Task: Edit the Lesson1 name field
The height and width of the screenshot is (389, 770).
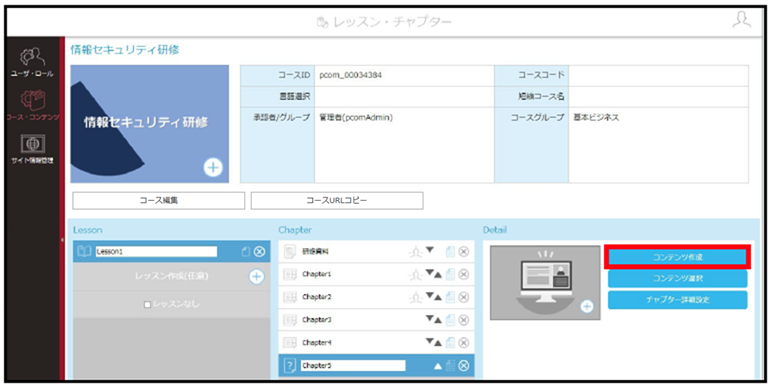Action: (x=156, y=252)
